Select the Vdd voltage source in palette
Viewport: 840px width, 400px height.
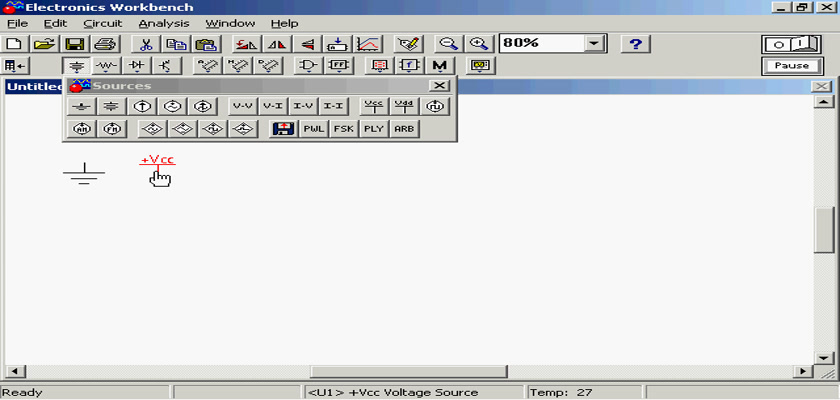tap(404, 107)
